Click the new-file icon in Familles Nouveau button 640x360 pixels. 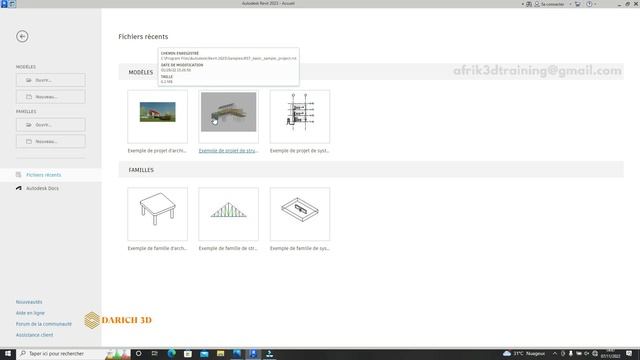[x=29, y=141]
